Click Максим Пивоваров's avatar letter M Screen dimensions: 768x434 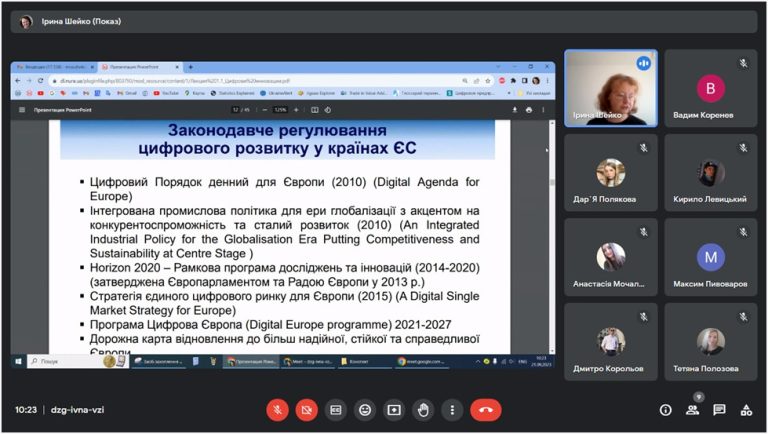[711, 257]
